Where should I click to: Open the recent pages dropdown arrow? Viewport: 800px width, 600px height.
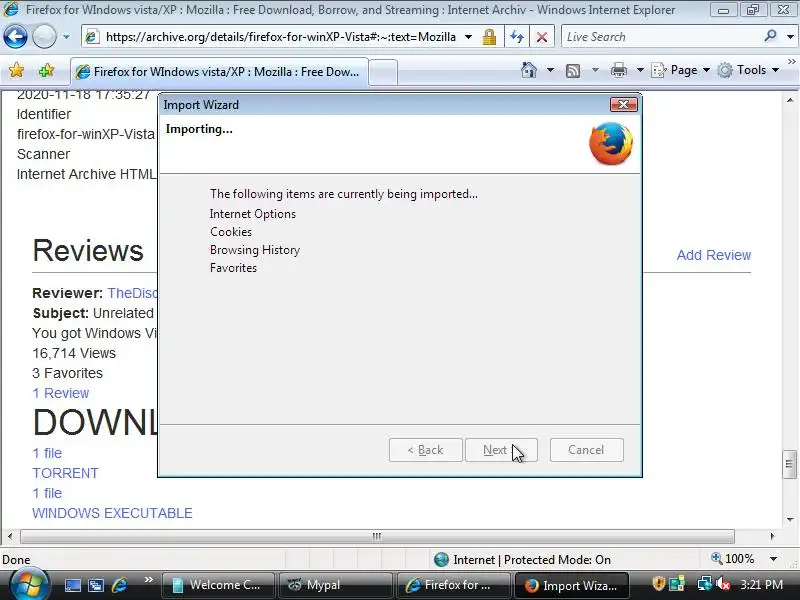[66, 37]
